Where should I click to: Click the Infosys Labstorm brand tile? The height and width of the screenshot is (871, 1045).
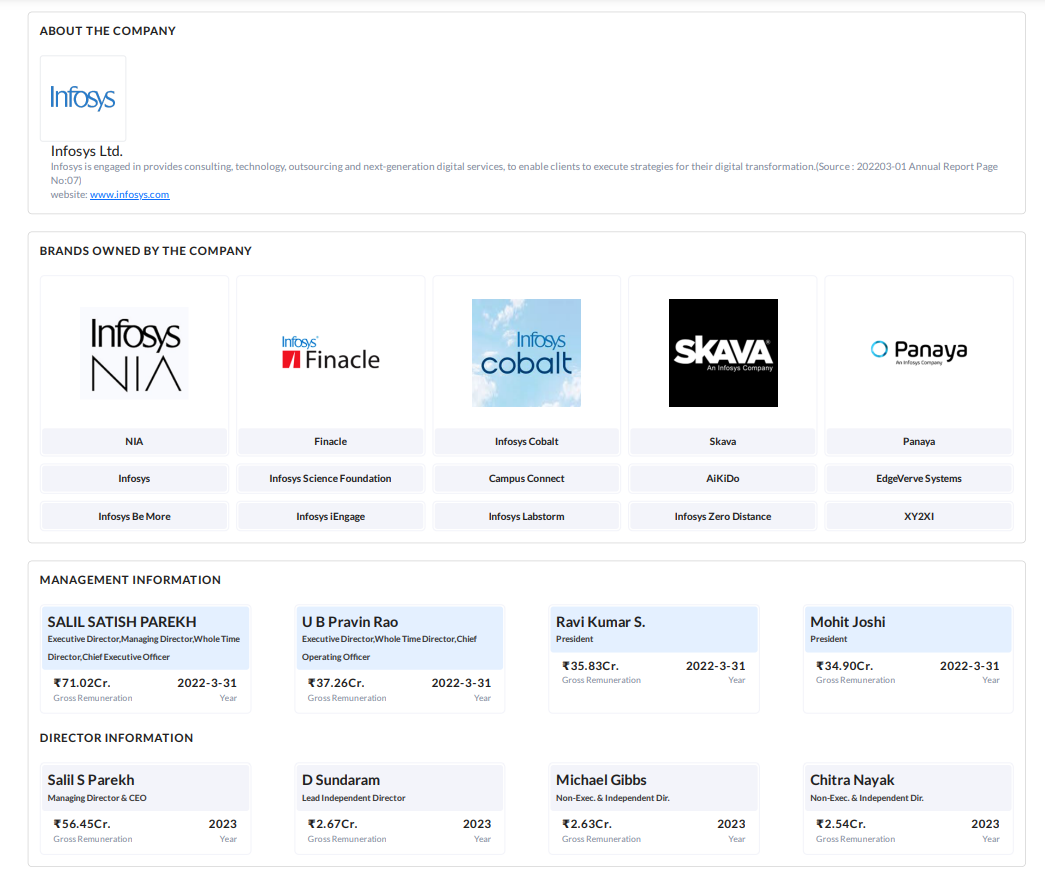point(526,516)
